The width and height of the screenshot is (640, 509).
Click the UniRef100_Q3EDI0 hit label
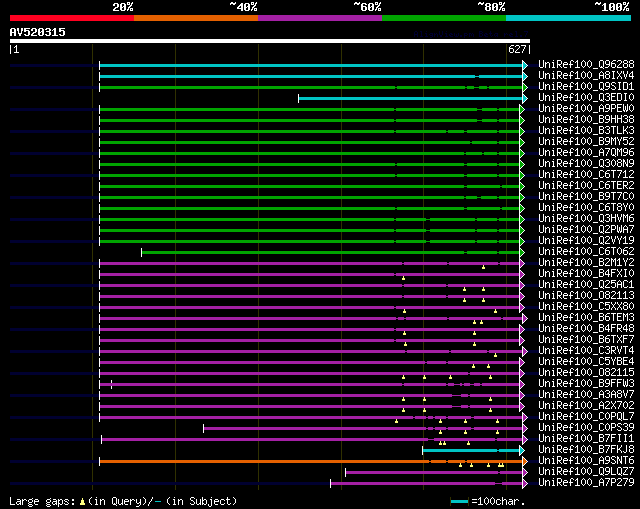[586, 98]
